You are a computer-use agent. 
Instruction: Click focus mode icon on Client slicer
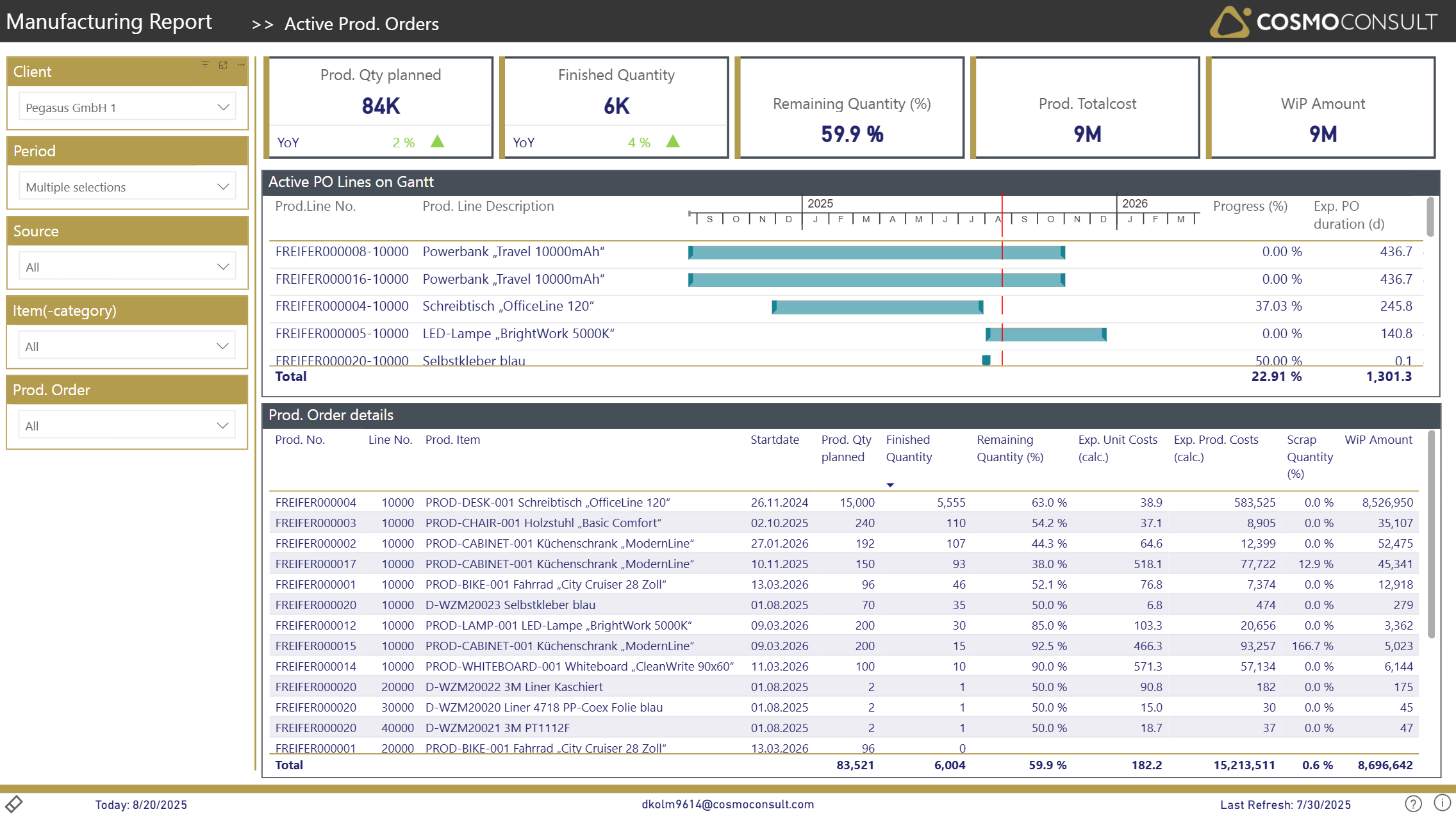pyautogui.click(x=223, y=65)
